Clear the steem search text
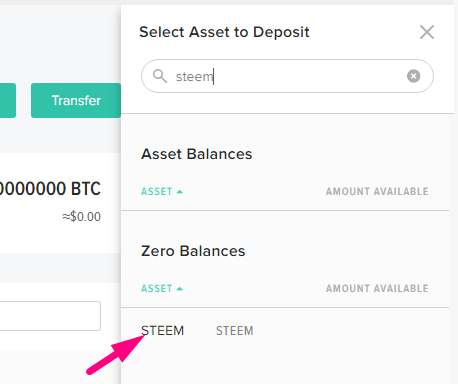The width and height of the screenshot is (458, 384). pyautogui.click(x=413, y=76)
